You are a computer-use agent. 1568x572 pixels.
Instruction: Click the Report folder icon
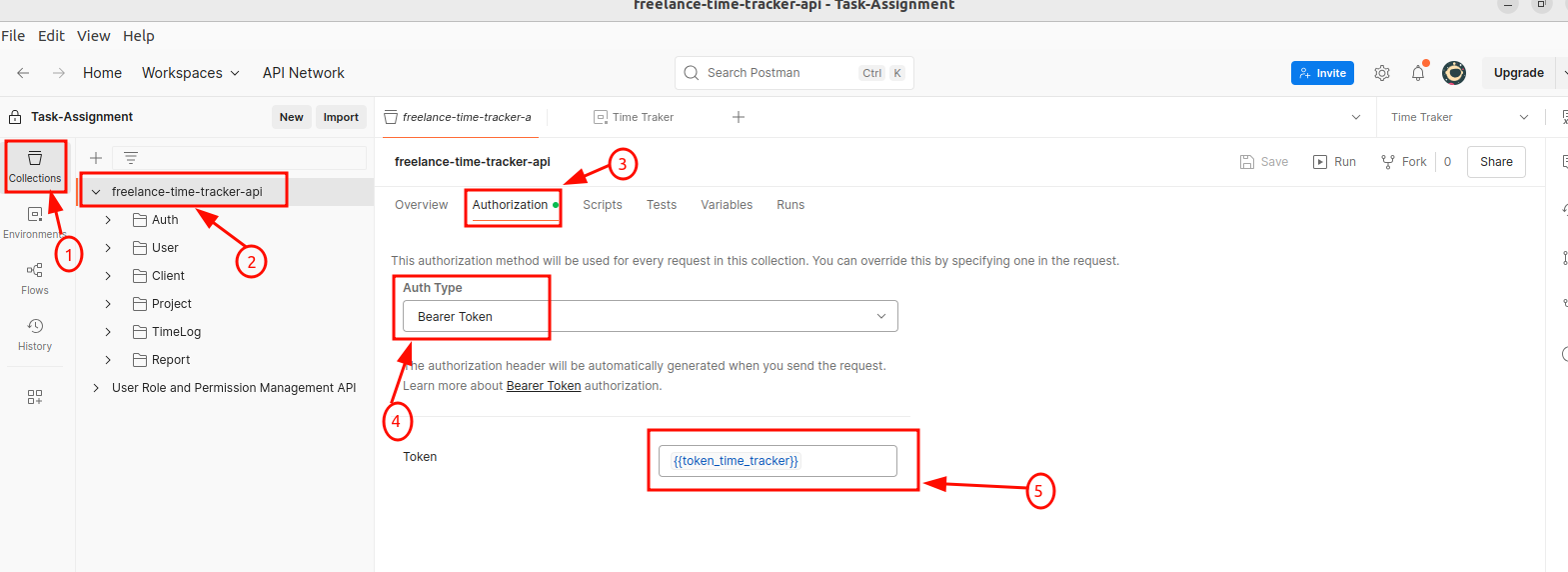pos(140,360)
